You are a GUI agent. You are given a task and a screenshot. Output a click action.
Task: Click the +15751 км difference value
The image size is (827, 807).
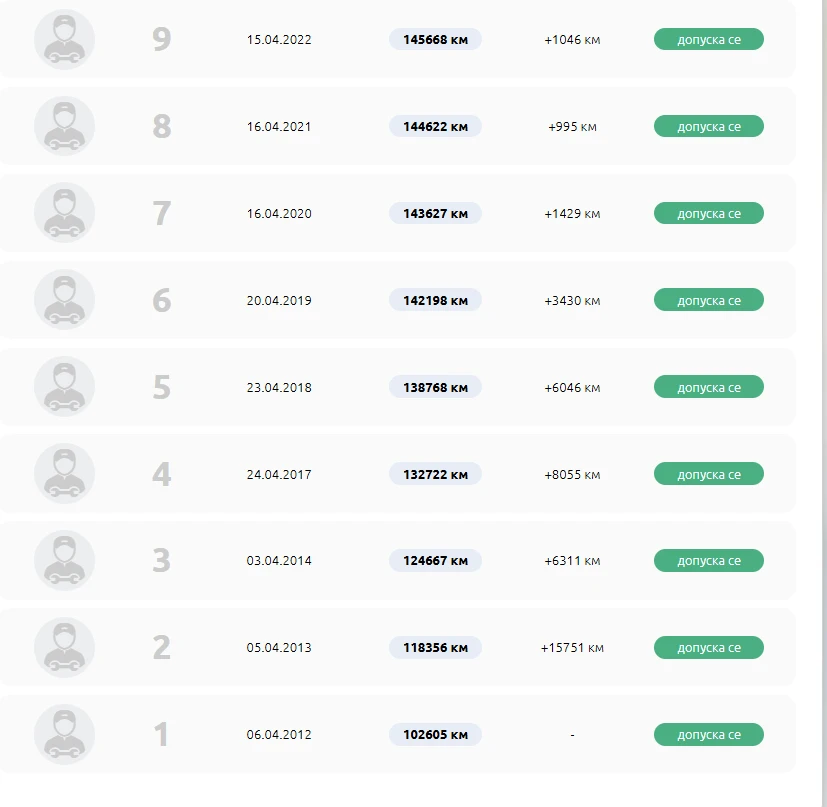pos(572,648)
